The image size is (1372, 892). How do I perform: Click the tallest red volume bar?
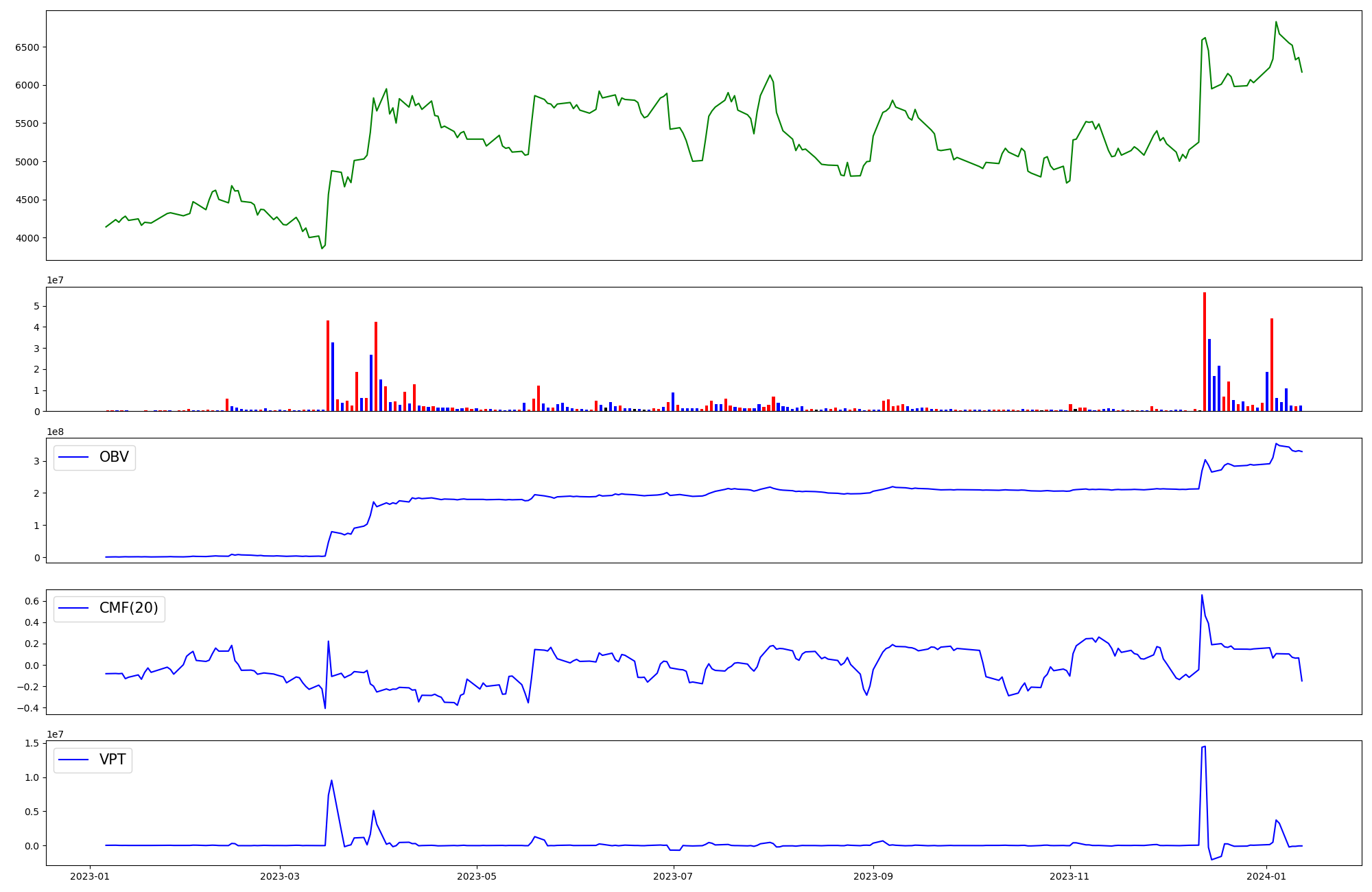(1204, 350)
